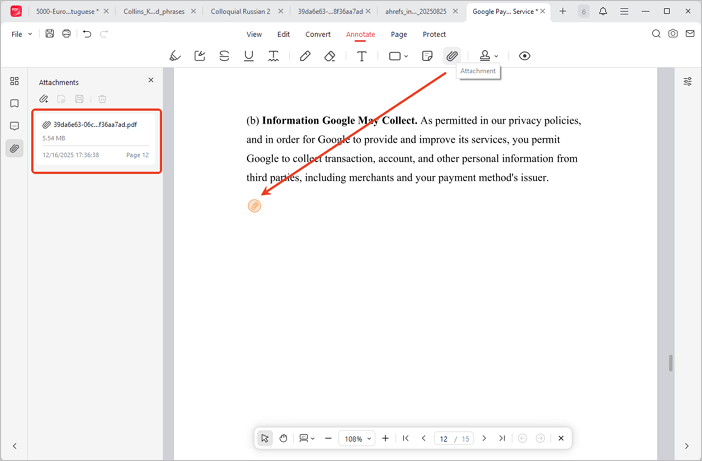Open the Annotate tab
The width and height of the screenshot is (702, 461).
360,34
